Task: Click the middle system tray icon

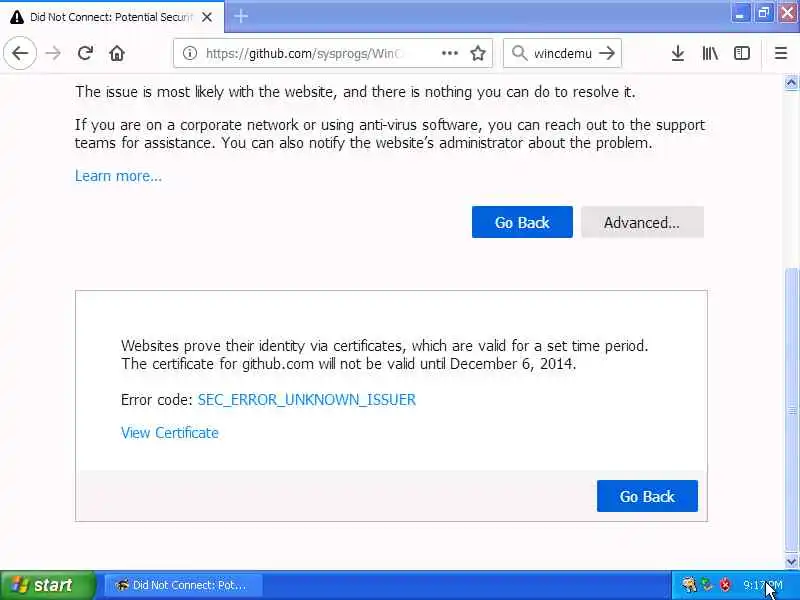Action: click(x=707, y=585)
